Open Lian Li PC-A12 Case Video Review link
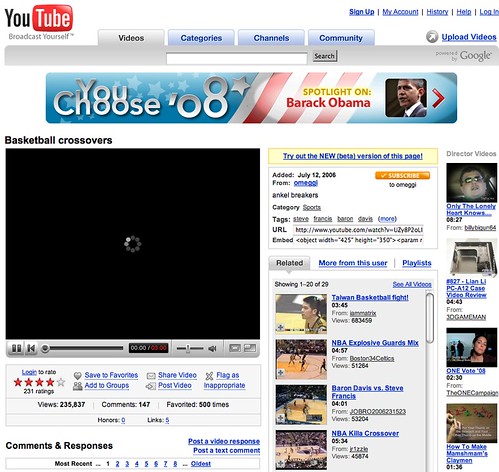 (466, 288)
